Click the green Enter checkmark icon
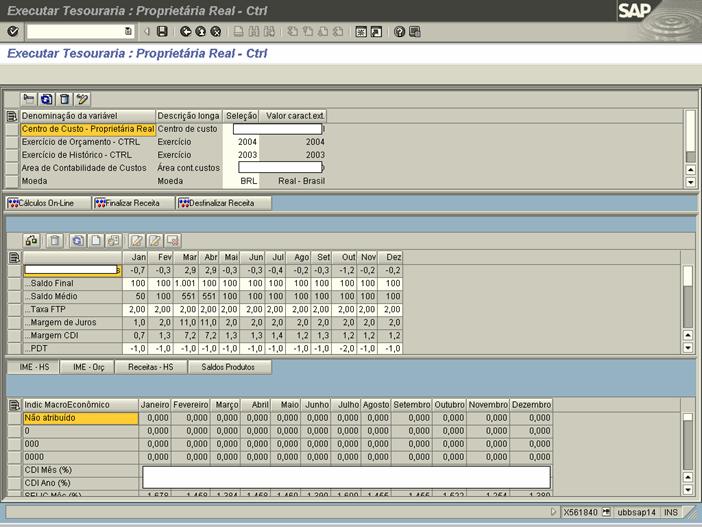 click(x=13, y=31)
